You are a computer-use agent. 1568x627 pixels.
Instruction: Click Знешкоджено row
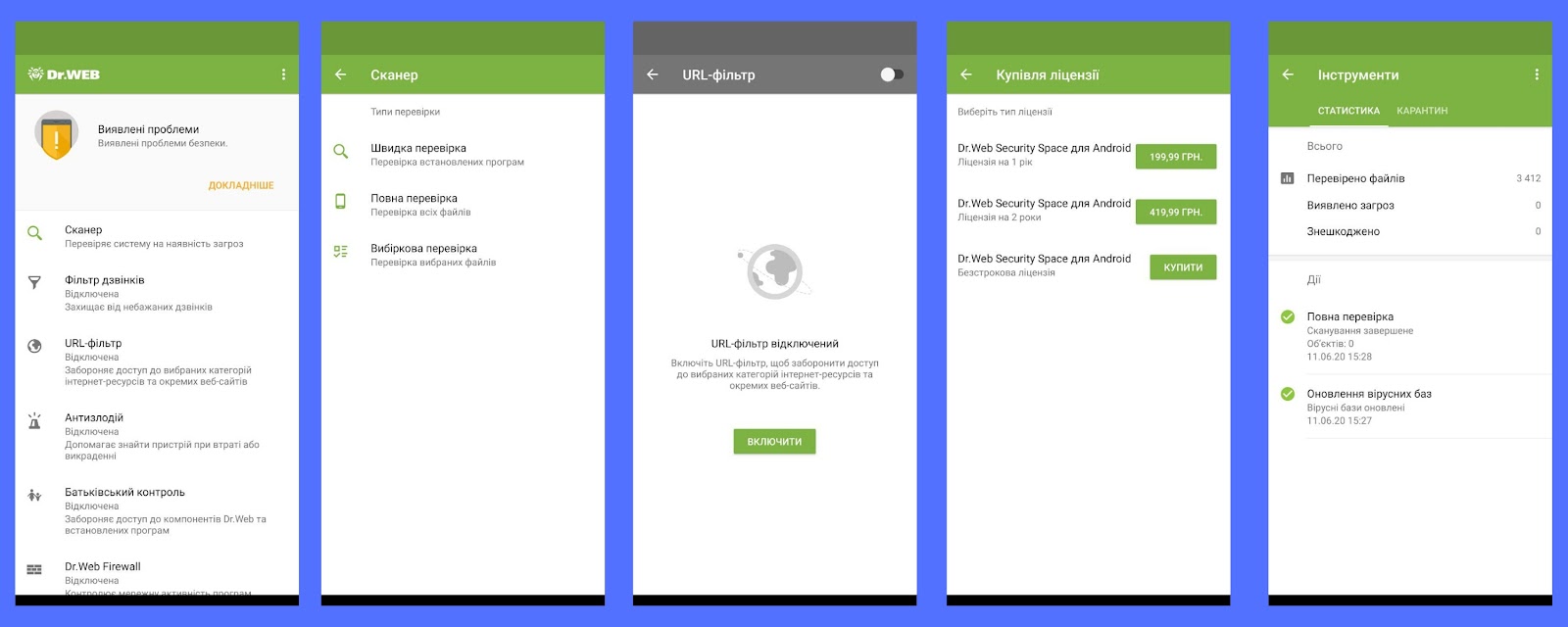click(x=1410, y=231)
